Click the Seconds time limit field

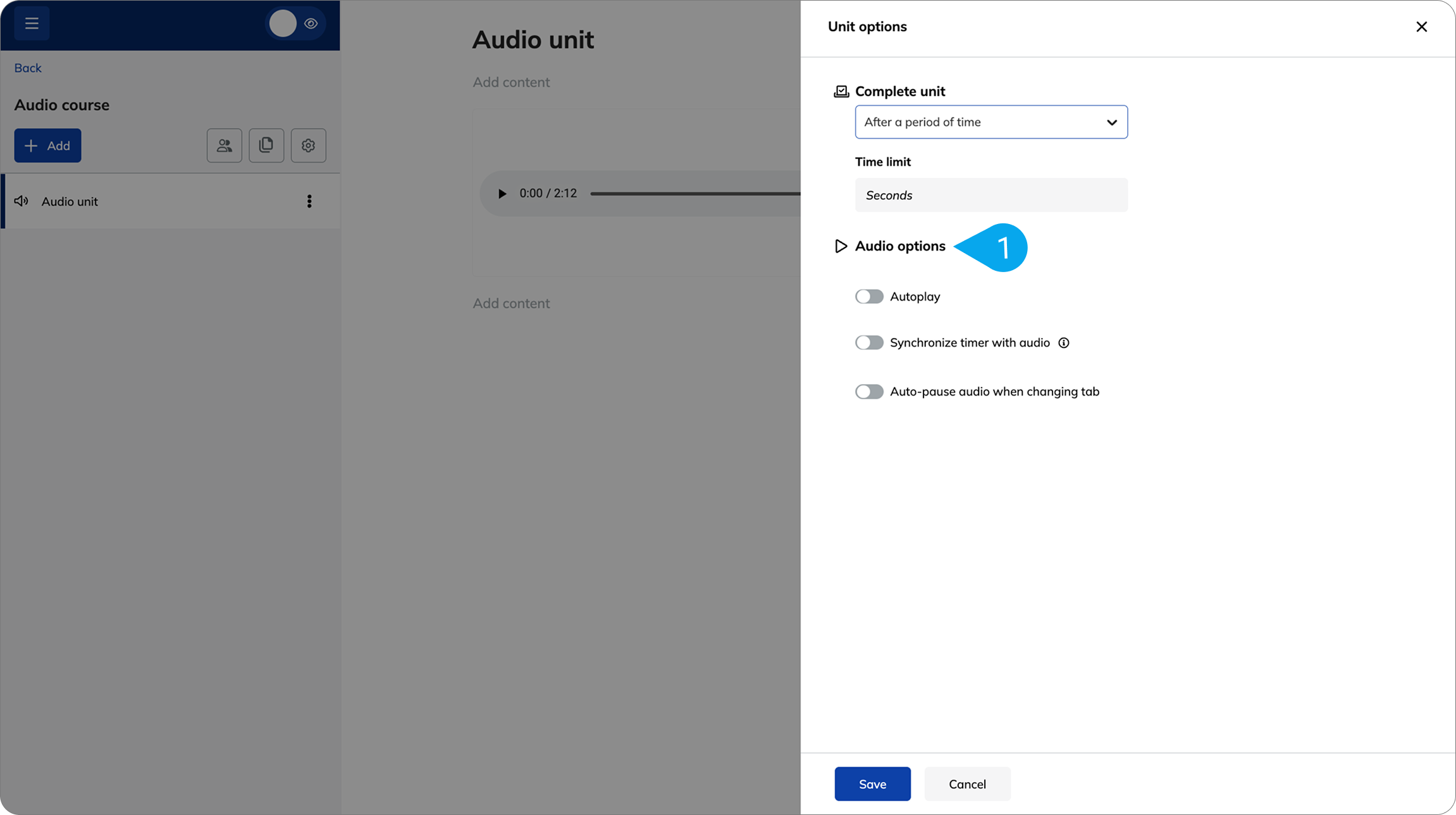coord(991,195)
